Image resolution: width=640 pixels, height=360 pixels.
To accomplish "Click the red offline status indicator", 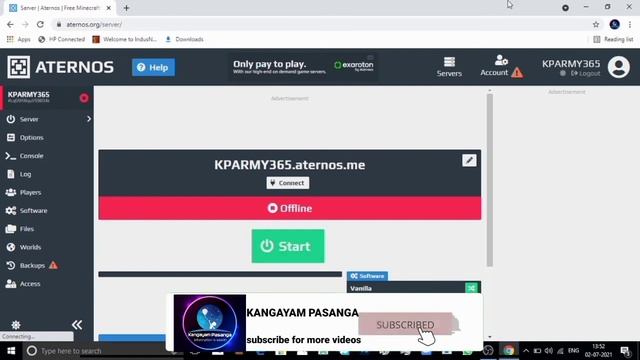I will [x=84, y=98].
